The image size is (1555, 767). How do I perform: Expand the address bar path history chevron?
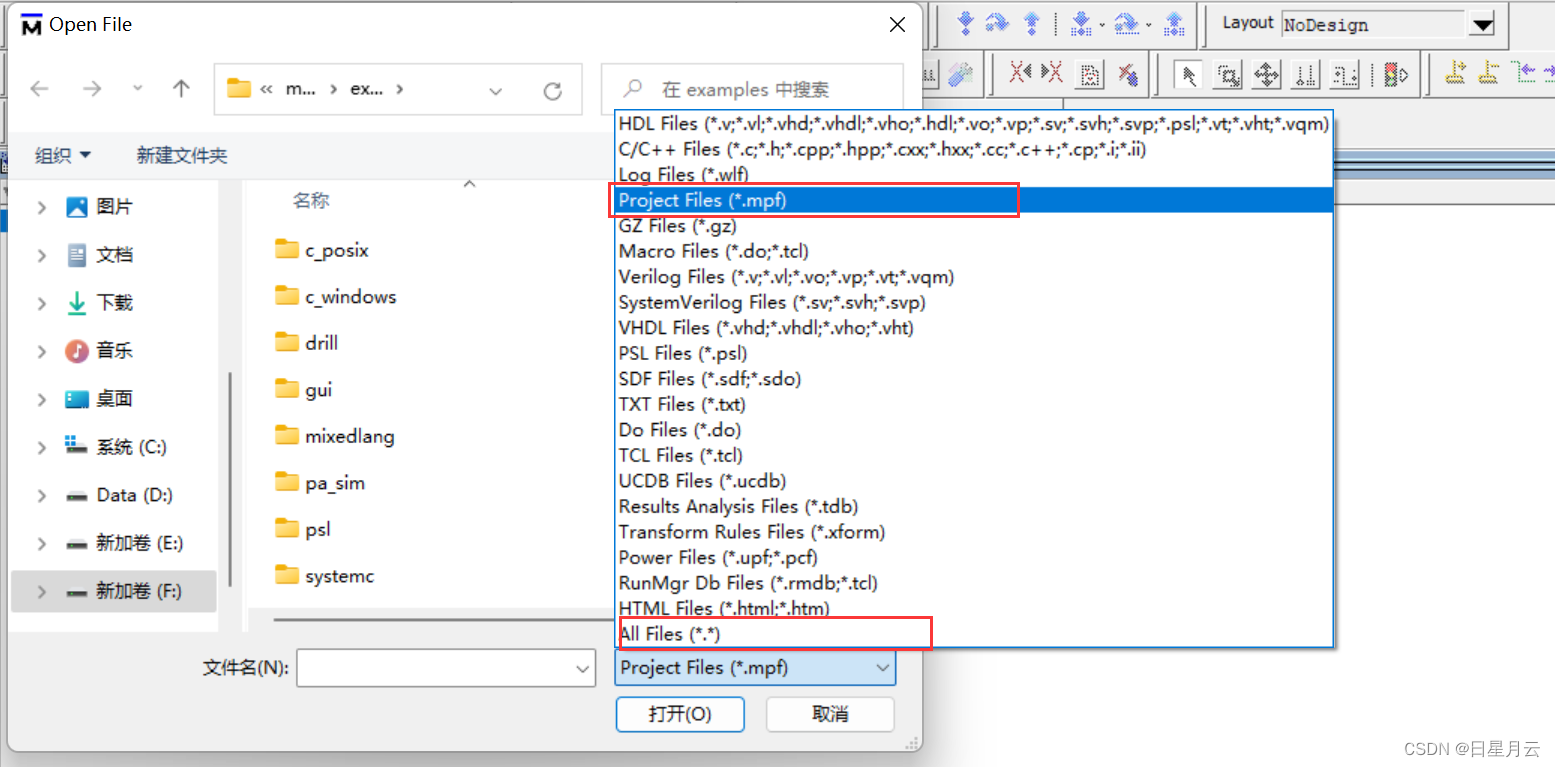point(495,91)
